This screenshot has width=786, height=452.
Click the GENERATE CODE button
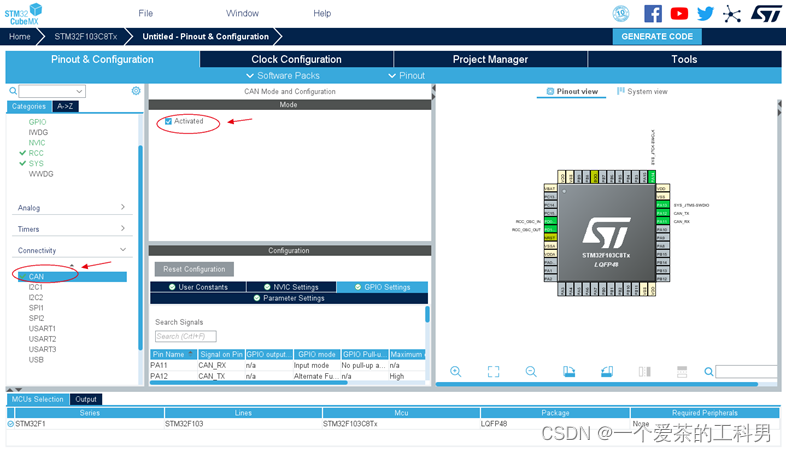tap(657, 37)
